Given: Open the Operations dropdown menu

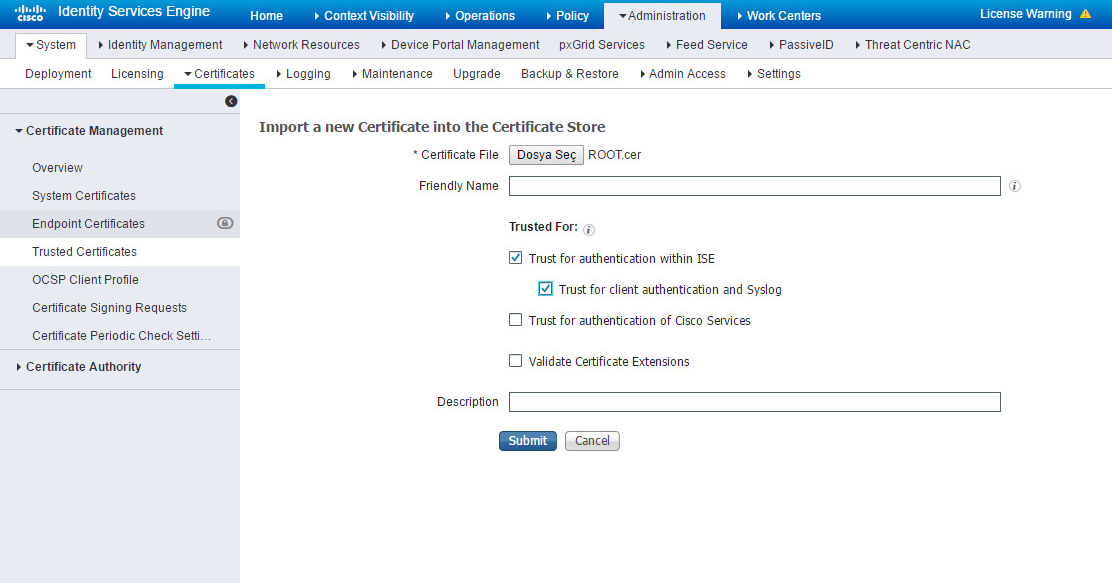Looking at the screenshot, I should click(x=480, y=16).
